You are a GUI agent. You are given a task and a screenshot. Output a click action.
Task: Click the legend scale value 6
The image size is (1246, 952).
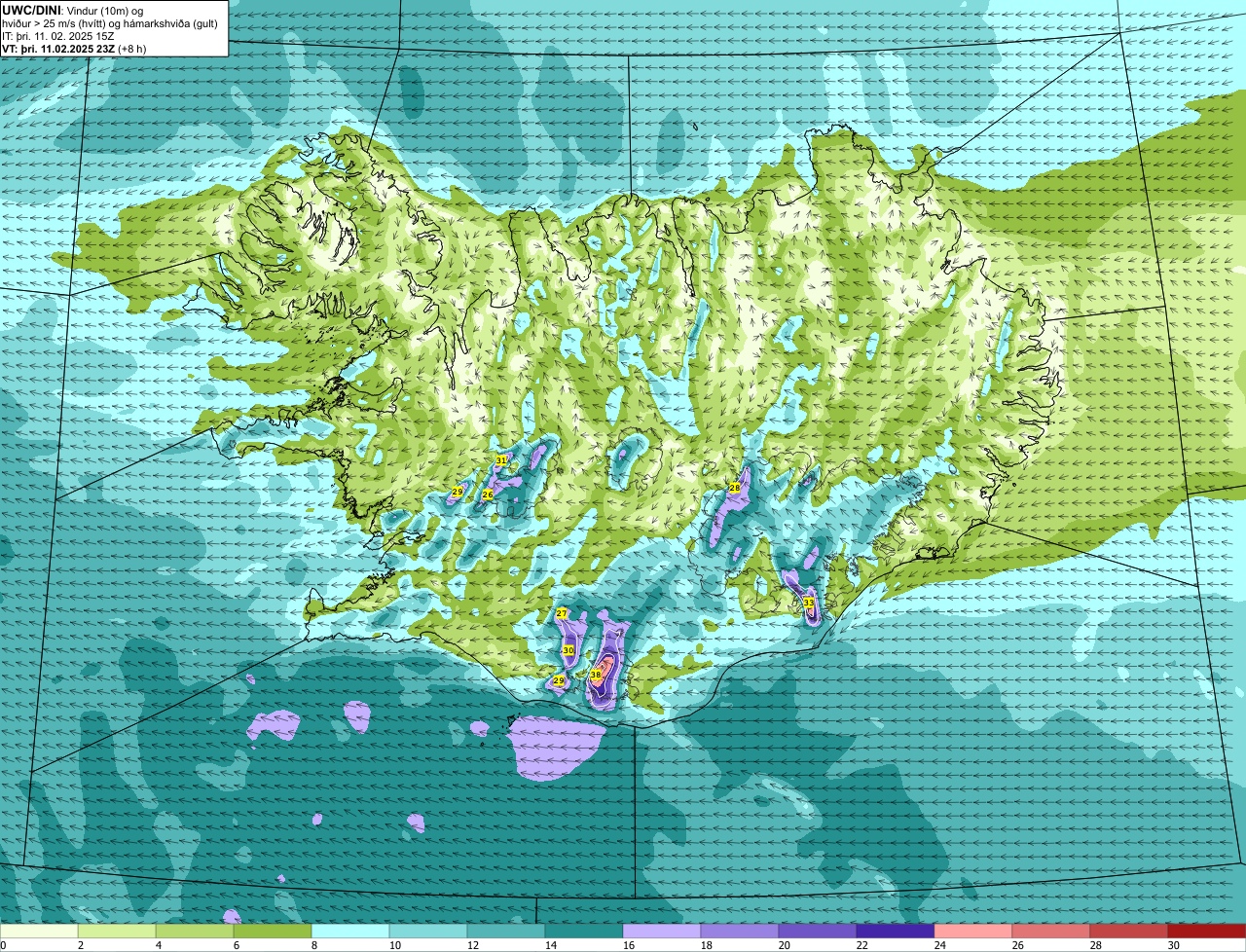pos(236,945)
